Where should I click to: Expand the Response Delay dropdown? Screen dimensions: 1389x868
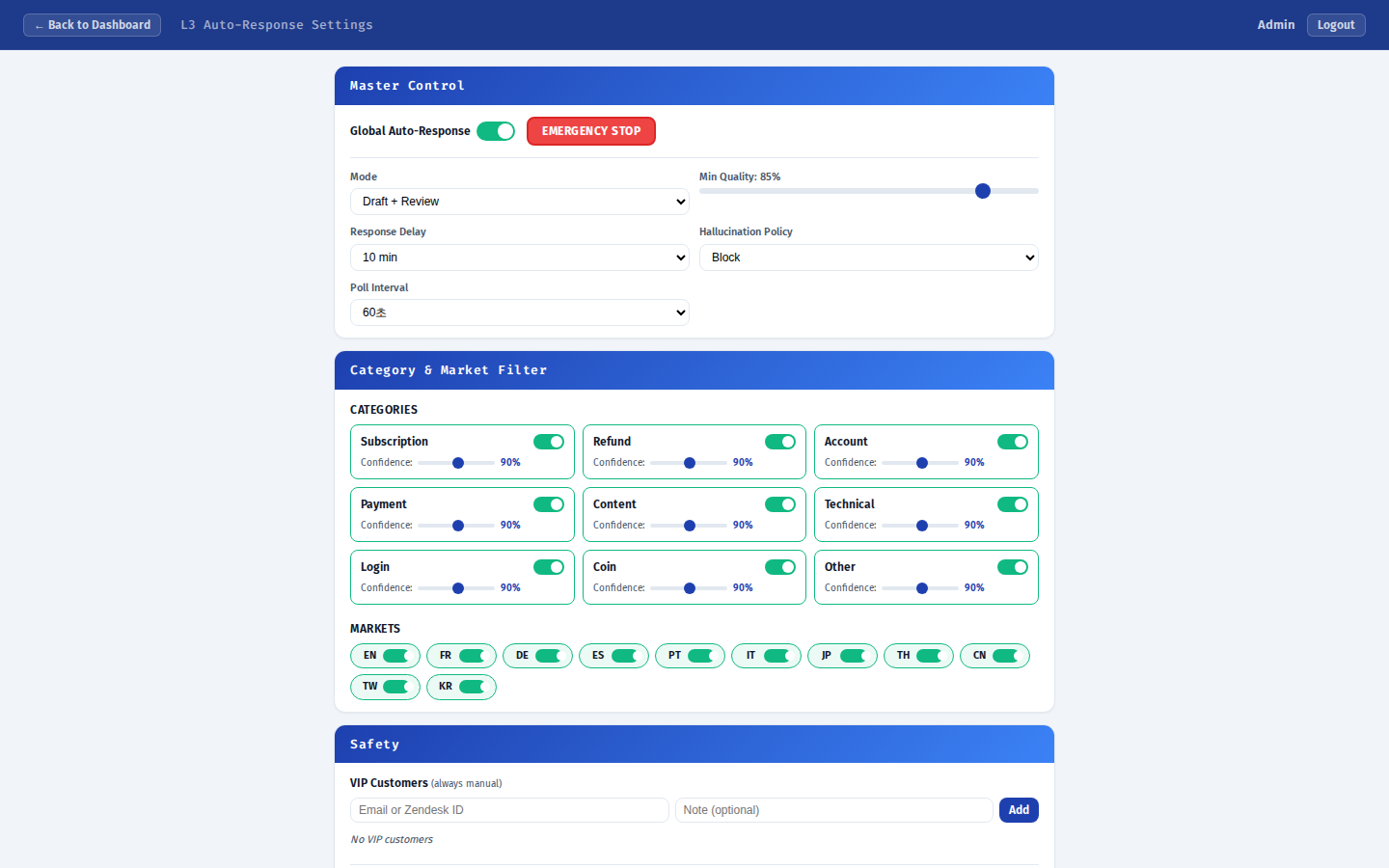519,258
